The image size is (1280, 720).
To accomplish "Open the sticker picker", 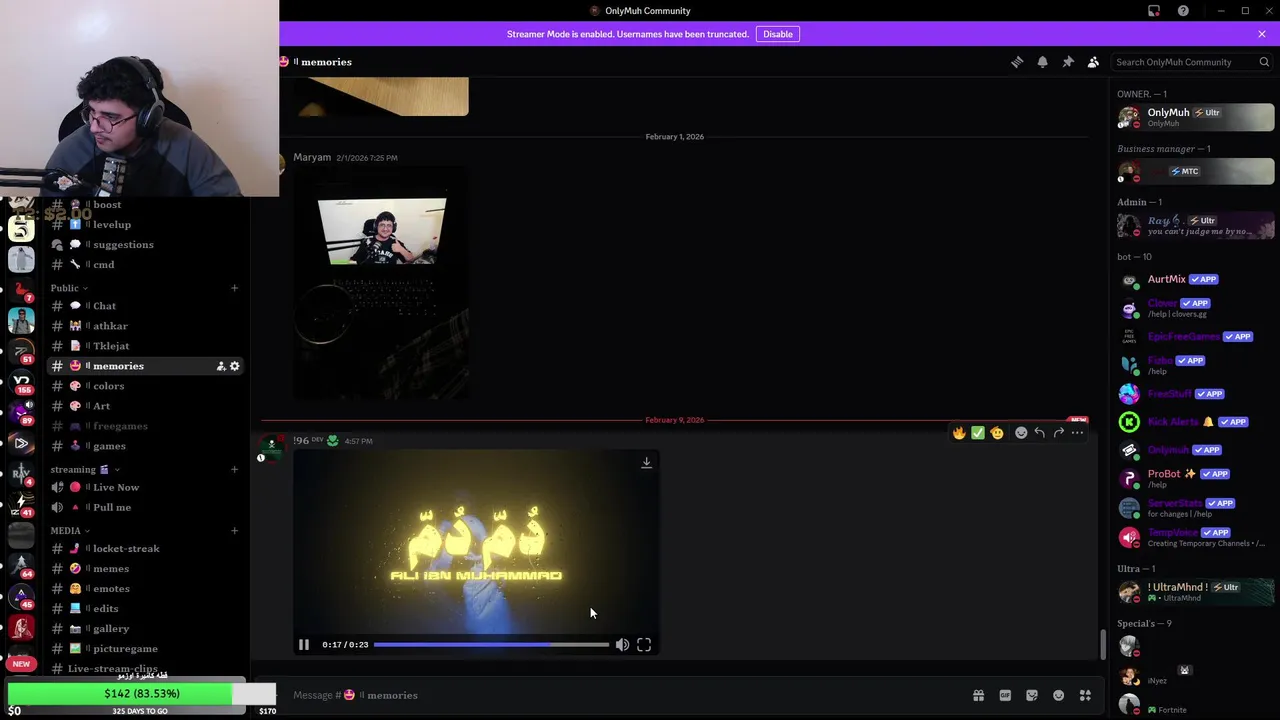I will tap(1032, 695).
